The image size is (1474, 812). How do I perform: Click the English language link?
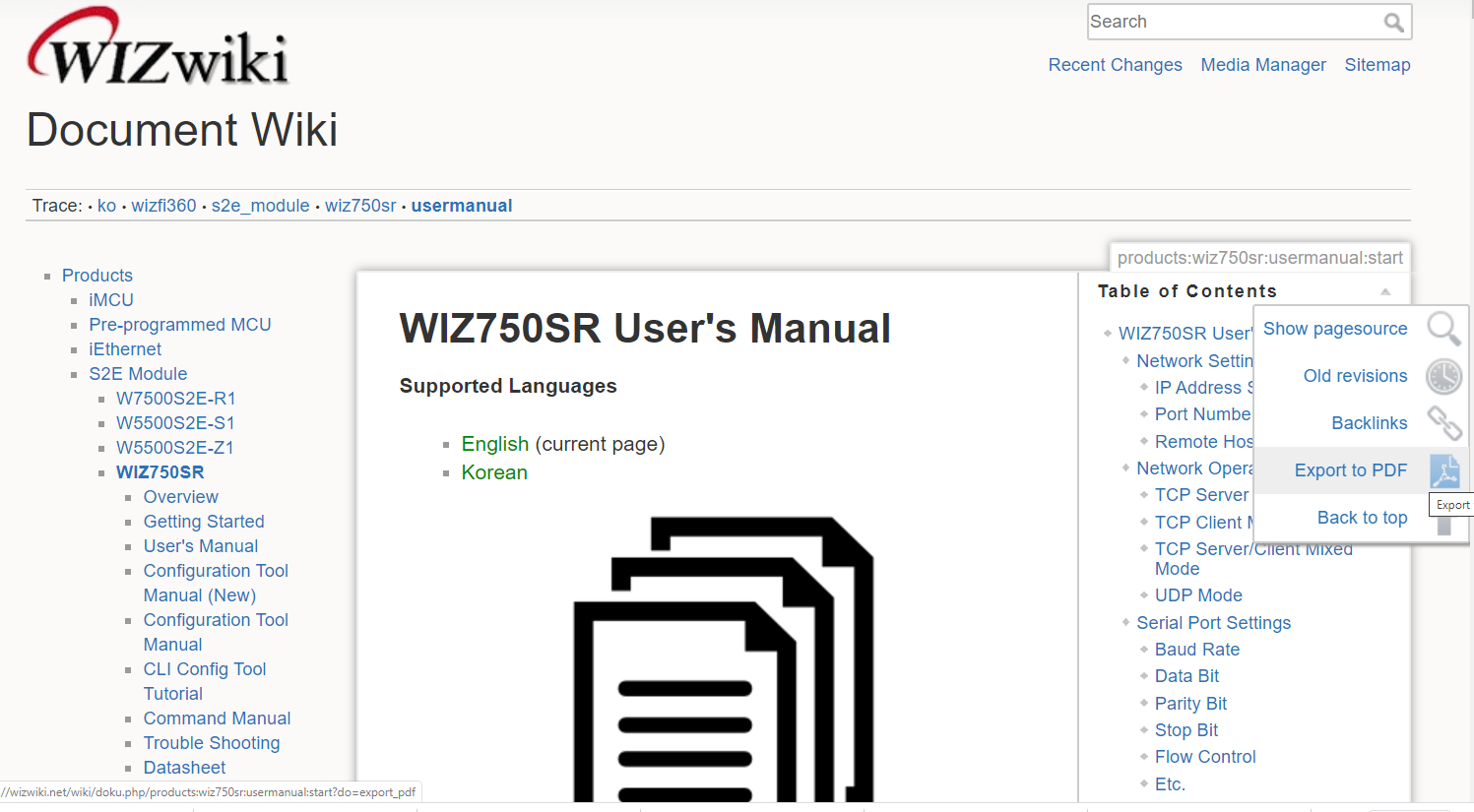click(x=494, y=444)
